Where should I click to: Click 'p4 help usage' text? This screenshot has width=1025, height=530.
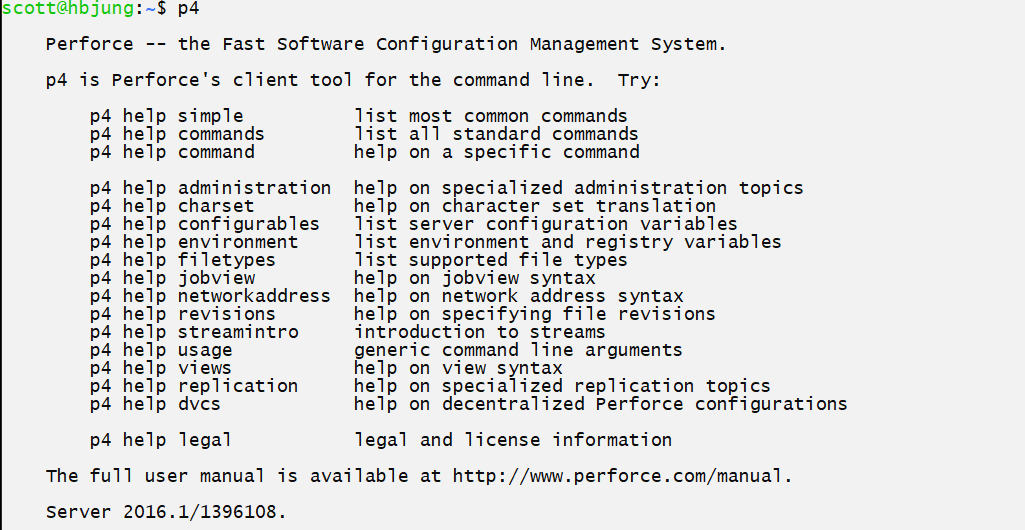(161, 350)
